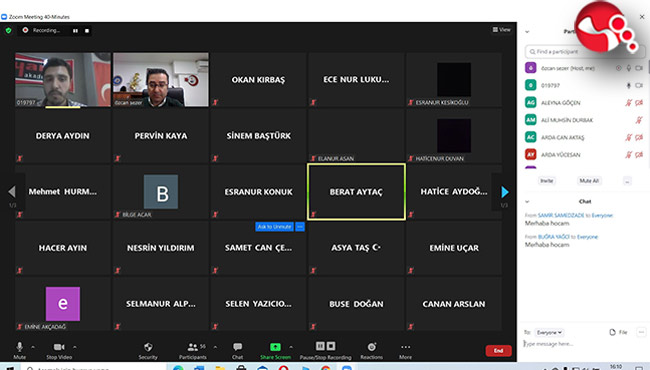Click EMİNE AKÇADAĞ purple avatar tile

[x=63, y=304]
